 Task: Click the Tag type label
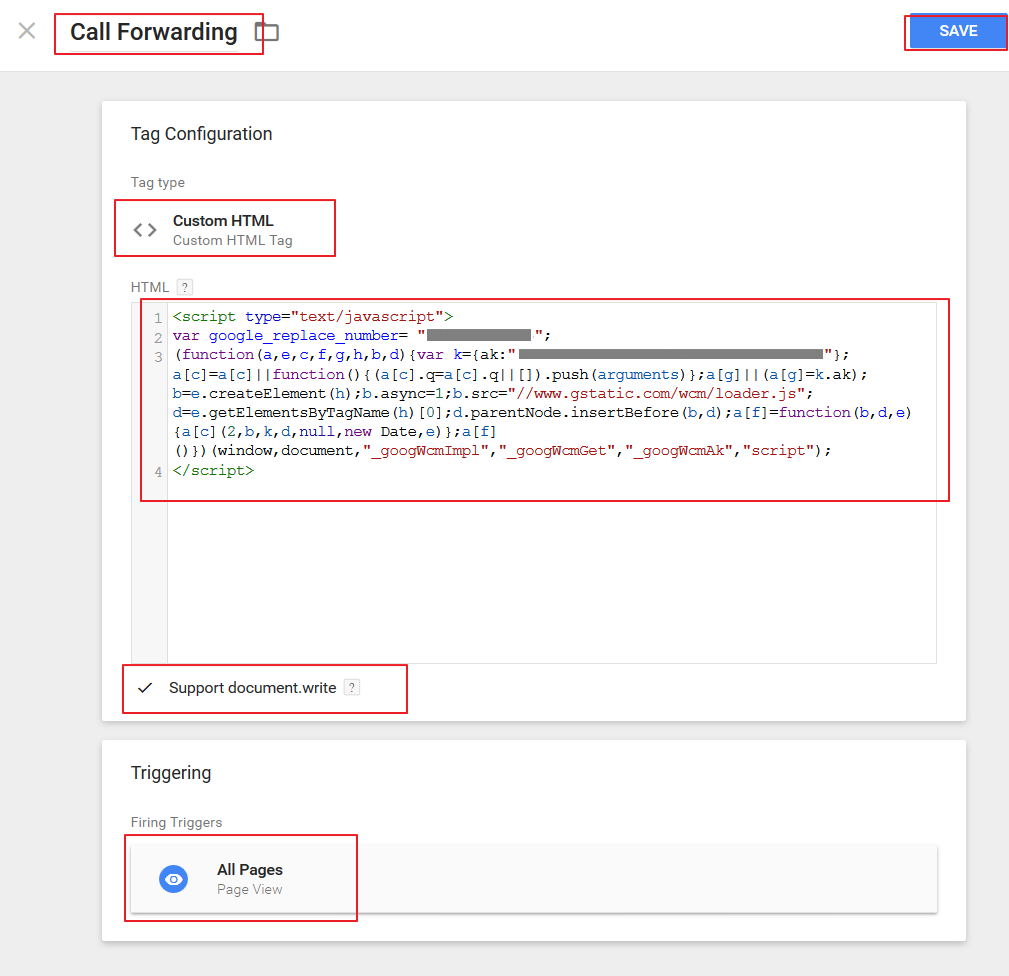[x=158, y=182]
